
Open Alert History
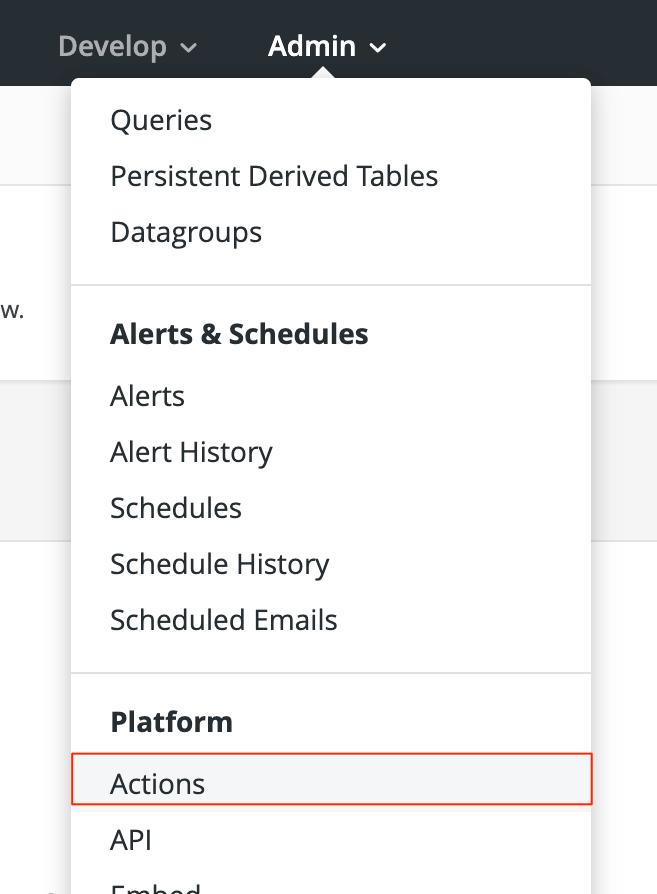pyautogui.click(x=191, y=452)
